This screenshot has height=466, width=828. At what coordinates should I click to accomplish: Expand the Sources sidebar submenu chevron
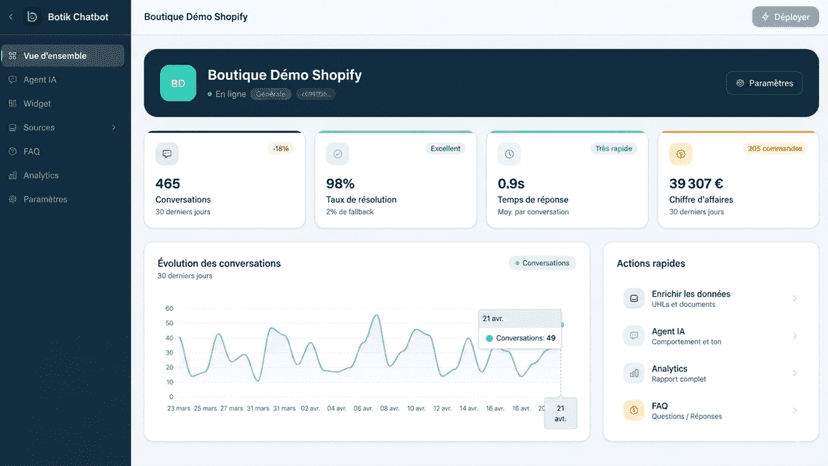[114, 127]
